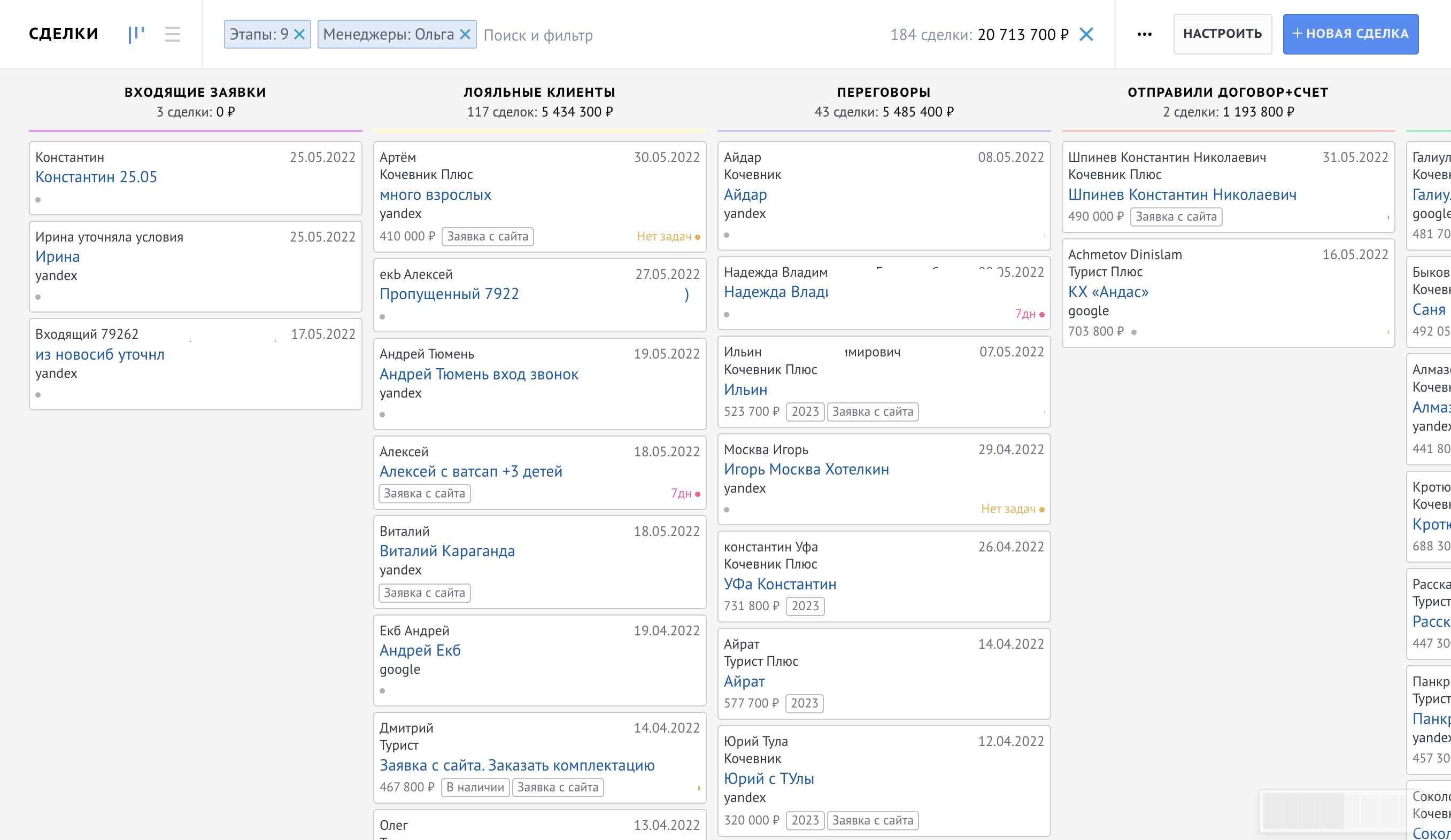This screenshot has width=1451, height=840.
Task: Open deal Алексей с ватсап +3 детей
Action: [x=471, y=472]
